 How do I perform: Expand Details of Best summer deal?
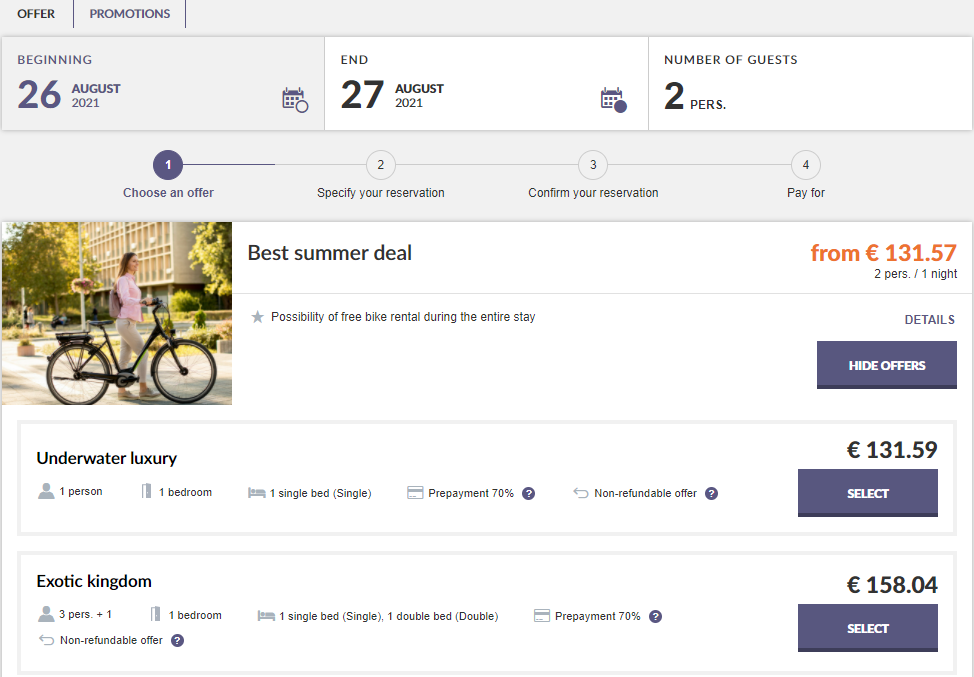(x=929, y=320)
